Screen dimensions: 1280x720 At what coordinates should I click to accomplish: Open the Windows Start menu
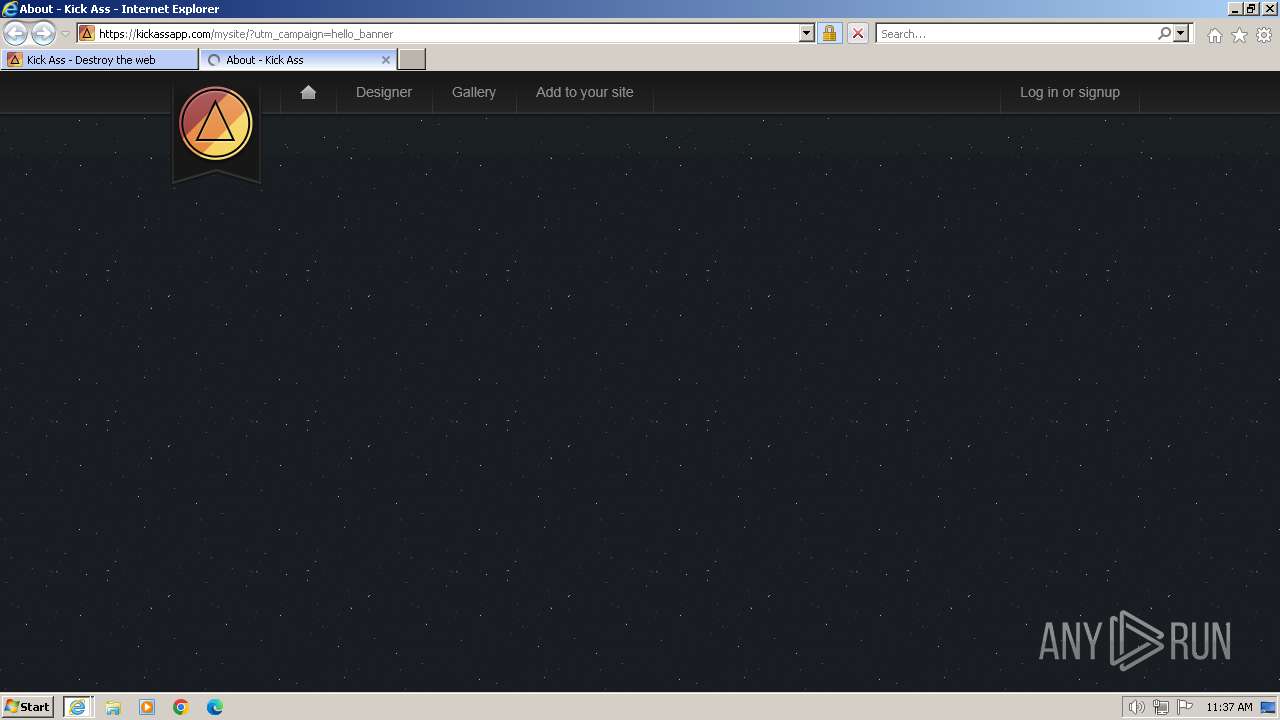pos(28,706)
